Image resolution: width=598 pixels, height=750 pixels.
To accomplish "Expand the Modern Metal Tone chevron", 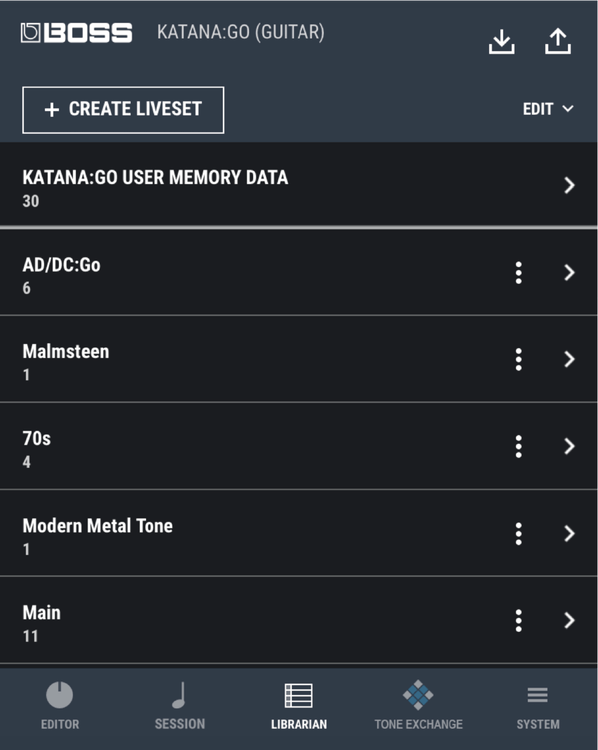I will 569,533.
